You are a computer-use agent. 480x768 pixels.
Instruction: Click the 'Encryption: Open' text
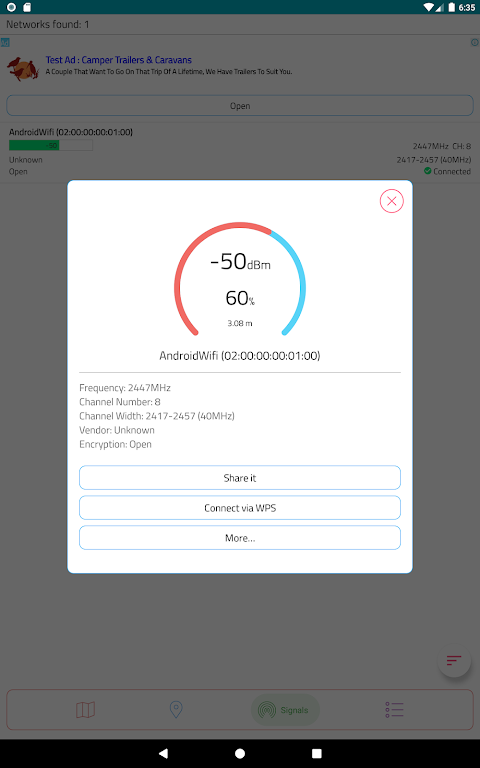tap(115, 444)
